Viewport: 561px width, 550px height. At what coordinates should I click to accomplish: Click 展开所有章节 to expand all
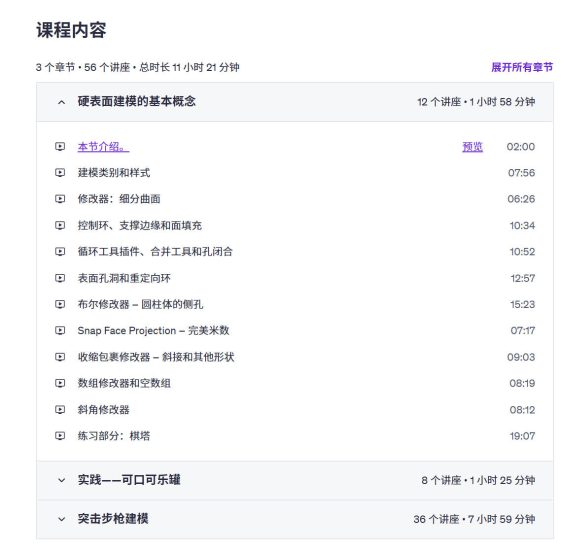click(522, 67)
